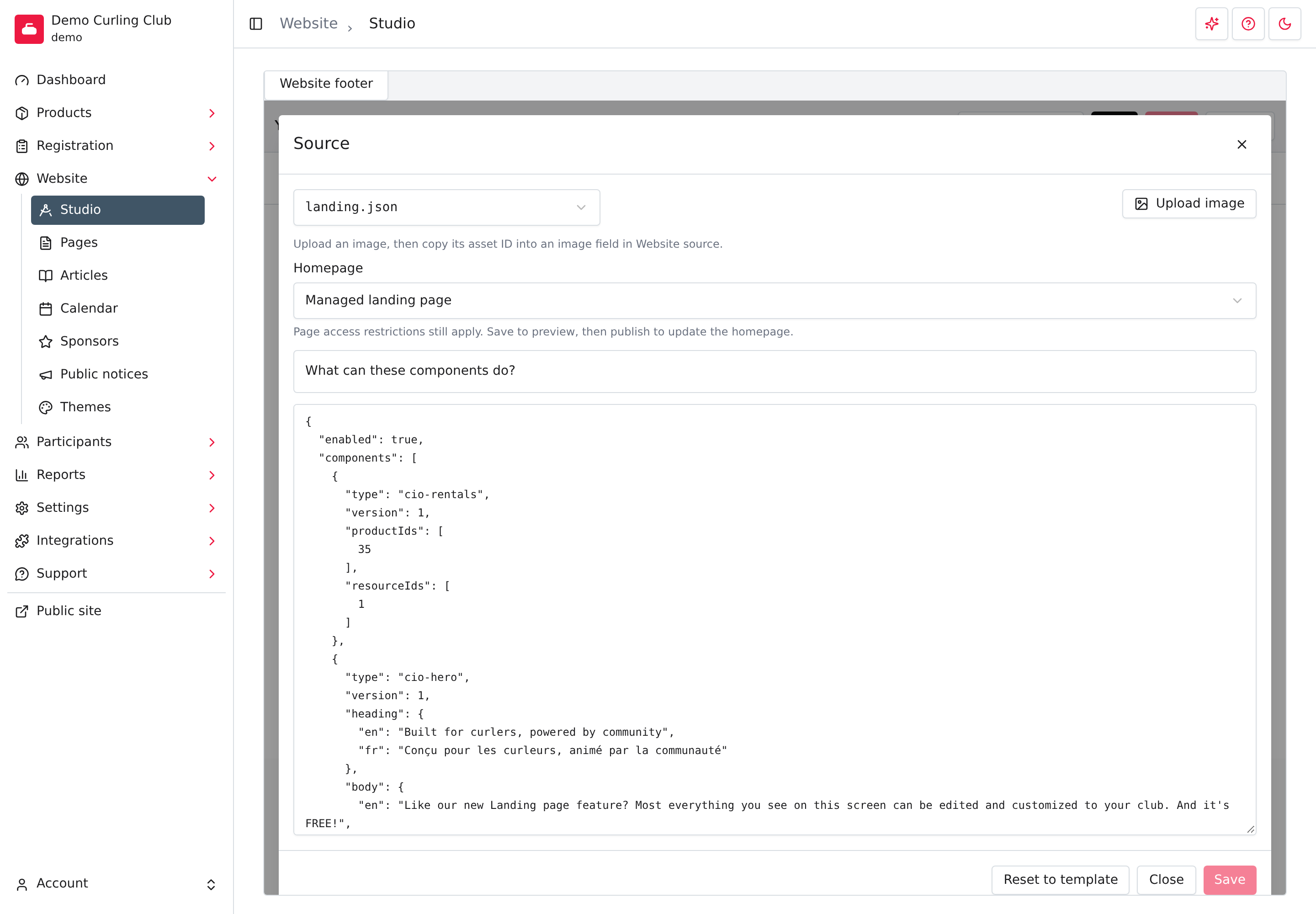
Task: Click Reset to template button
Action: pos(1060,880)
